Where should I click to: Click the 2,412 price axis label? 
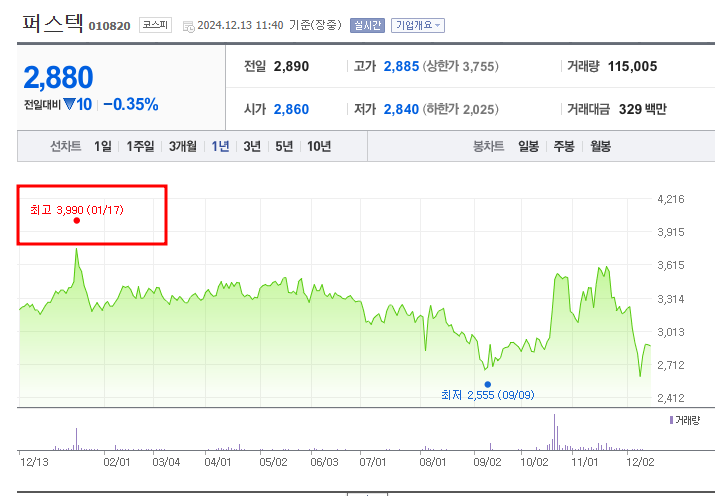pos(671,398)
